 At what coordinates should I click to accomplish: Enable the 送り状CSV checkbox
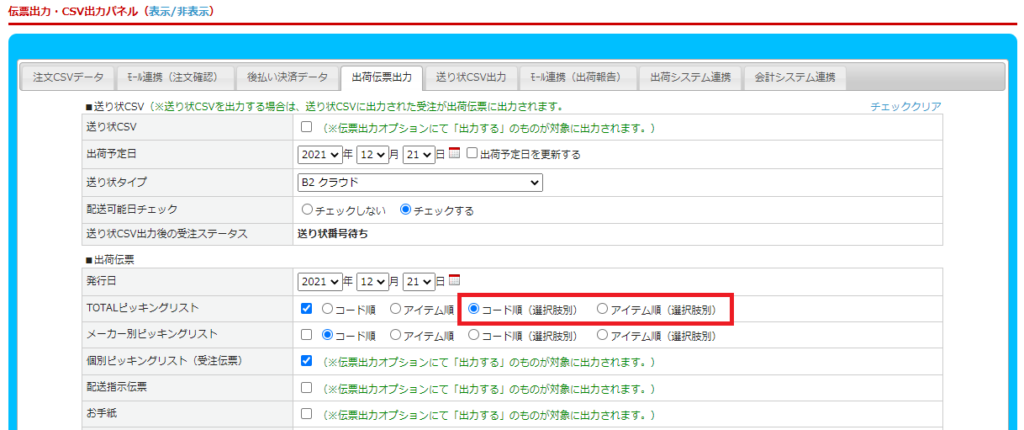307,128
